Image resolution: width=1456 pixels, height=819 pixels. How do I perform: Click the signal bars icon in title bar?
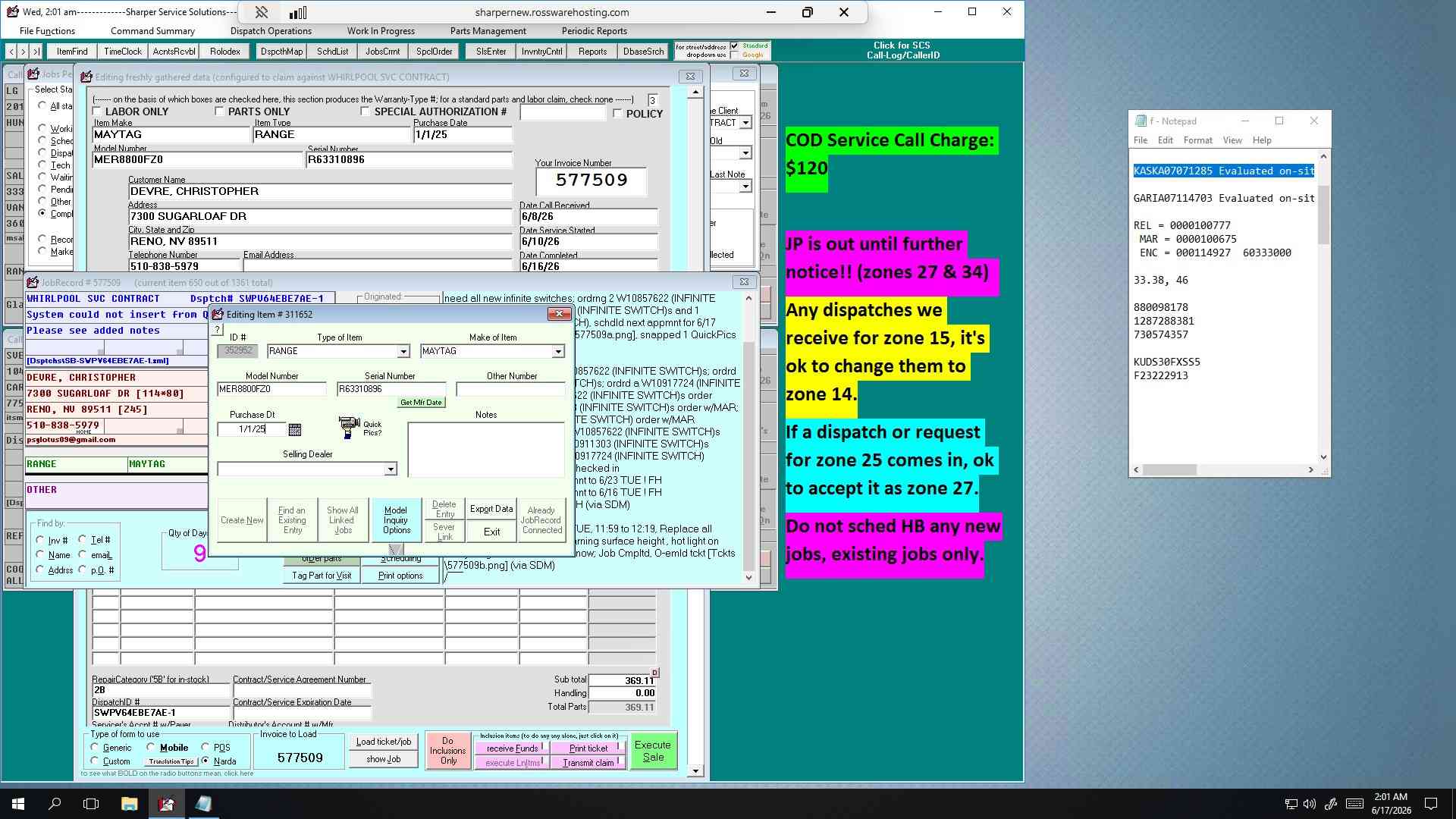298,12
